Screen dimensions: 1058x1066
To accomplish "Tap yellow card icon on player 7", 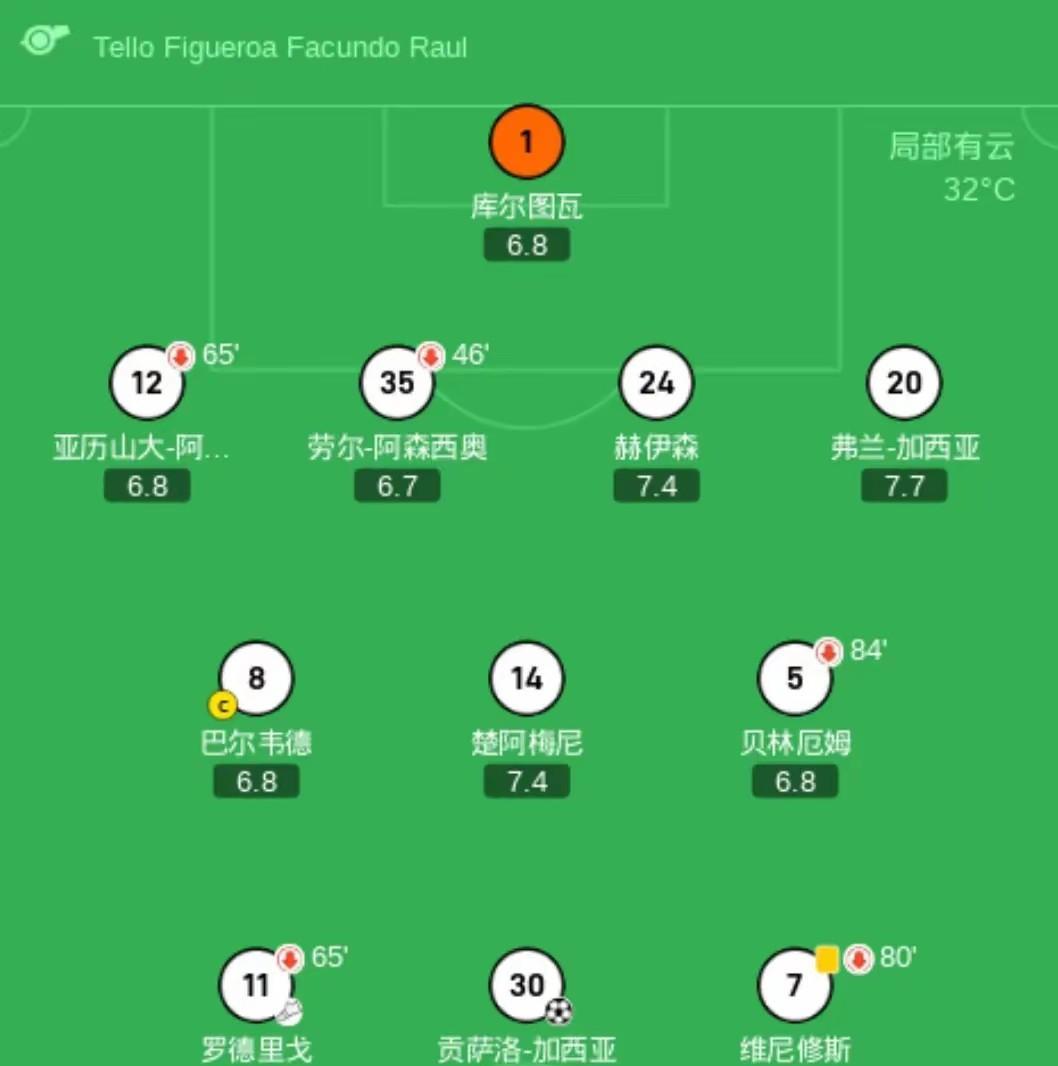I will pyautogui.click(x=827, y=959).
